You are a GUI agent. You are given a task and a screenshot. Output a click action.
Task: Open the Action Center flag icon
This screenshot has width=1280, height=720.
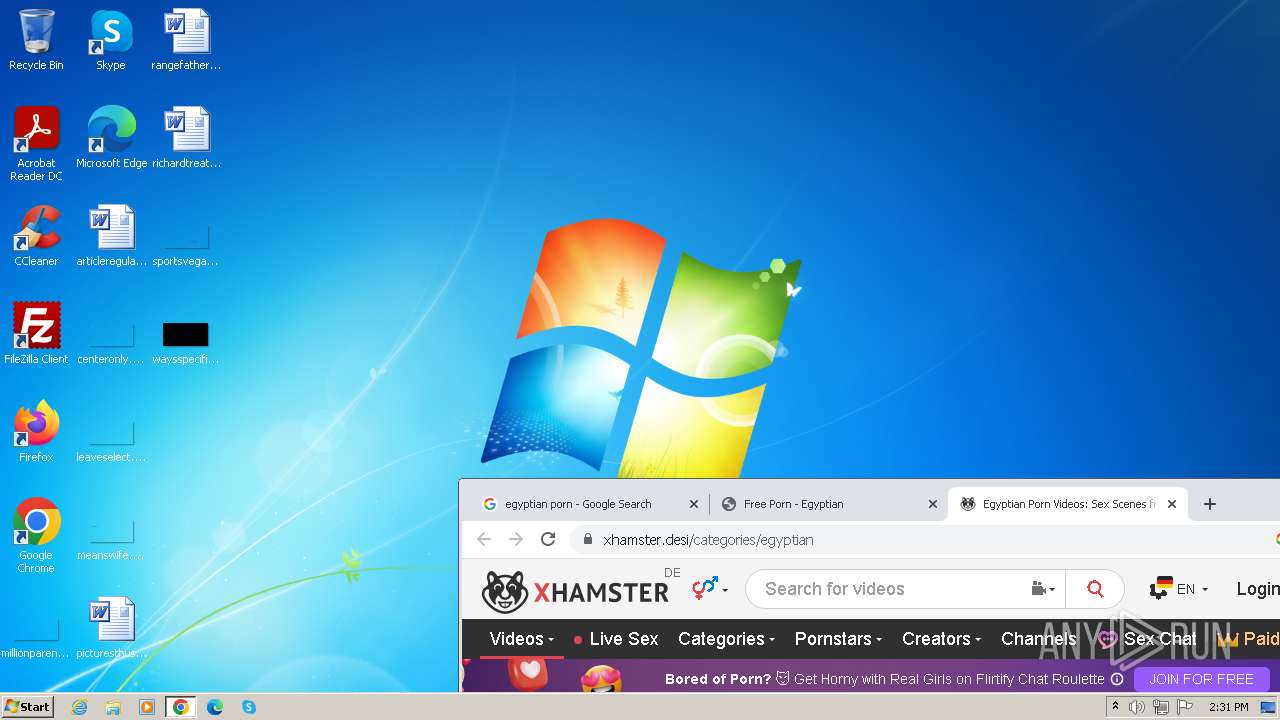coord(1185,707)
